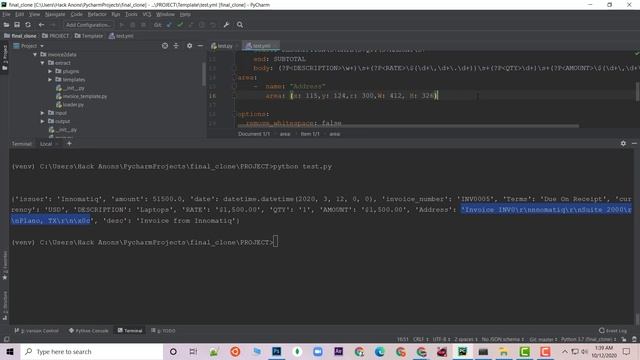Open the Window menu
This screenshot has height=360, width=640.
pos(165,14)
